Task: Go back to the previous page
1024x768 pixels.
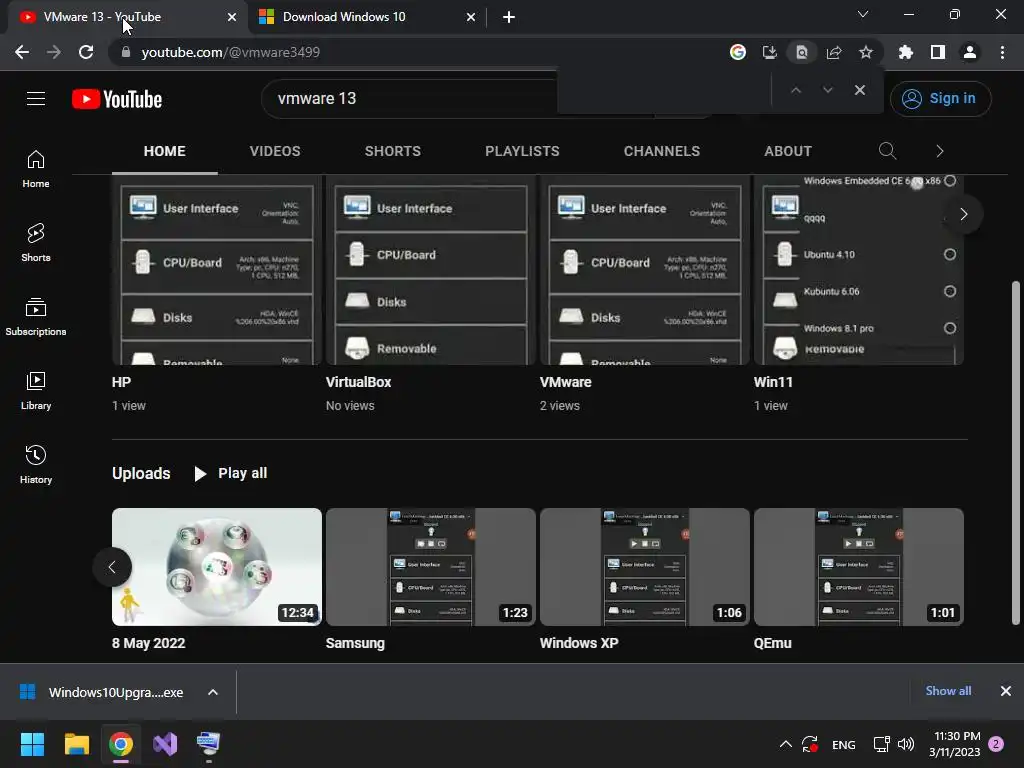Action: pyautogui.click(x=22, y=52)
